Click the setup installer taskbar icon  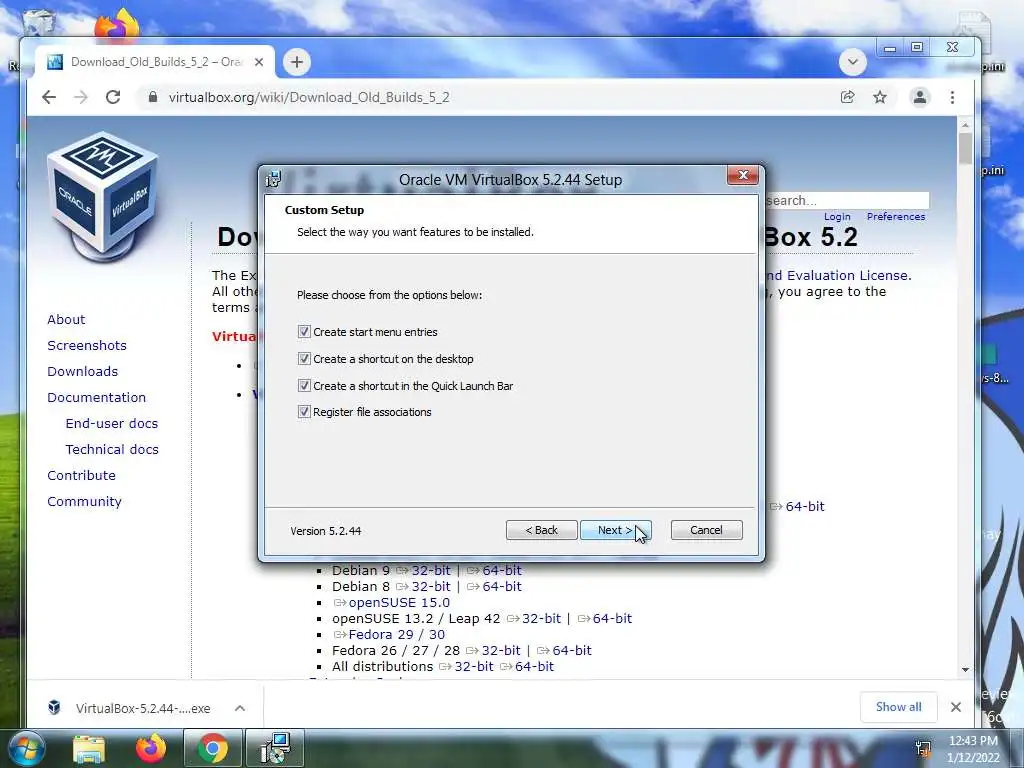pyautogui.click(x=275, y=748)
